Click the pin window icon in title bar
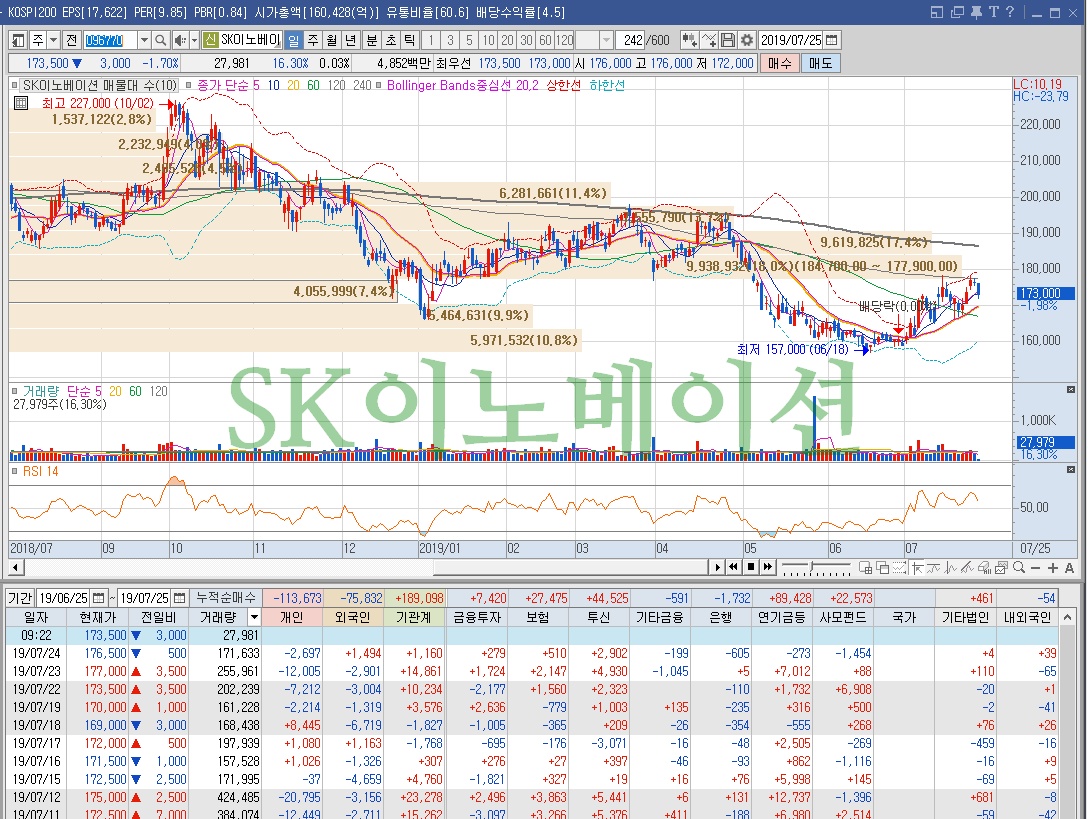Viewport: 1088px width, 819px height. (976, 12)
